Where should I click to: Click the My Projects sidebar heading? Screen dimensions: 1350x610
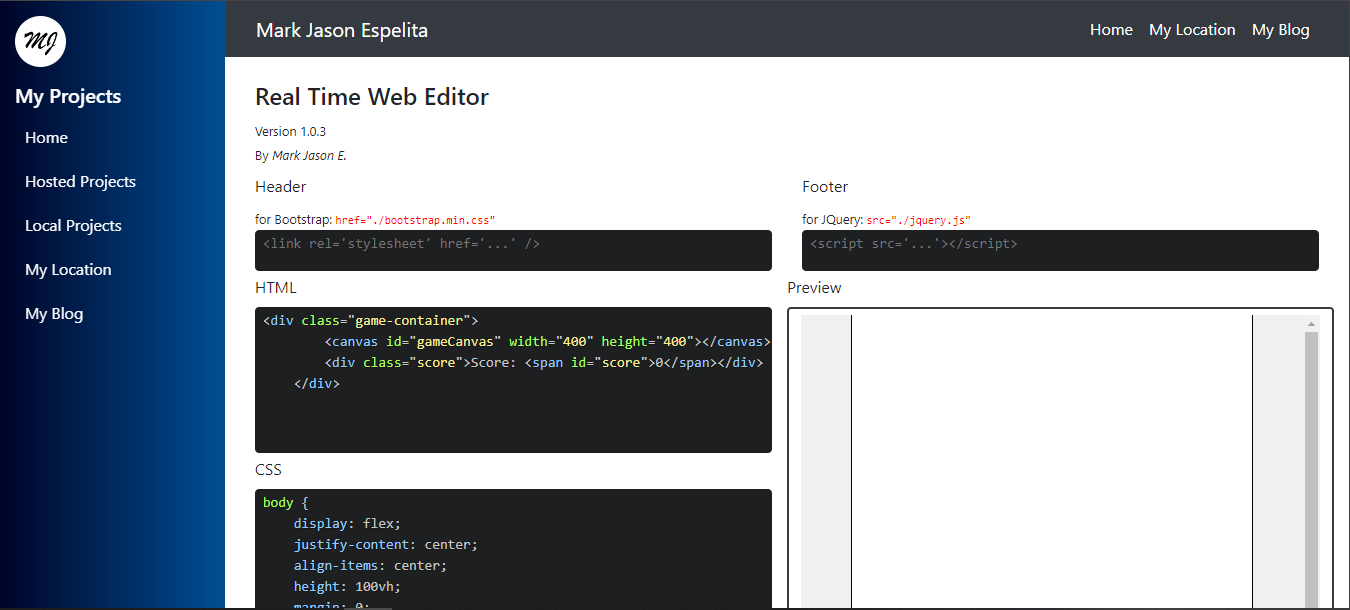point(68,97)
